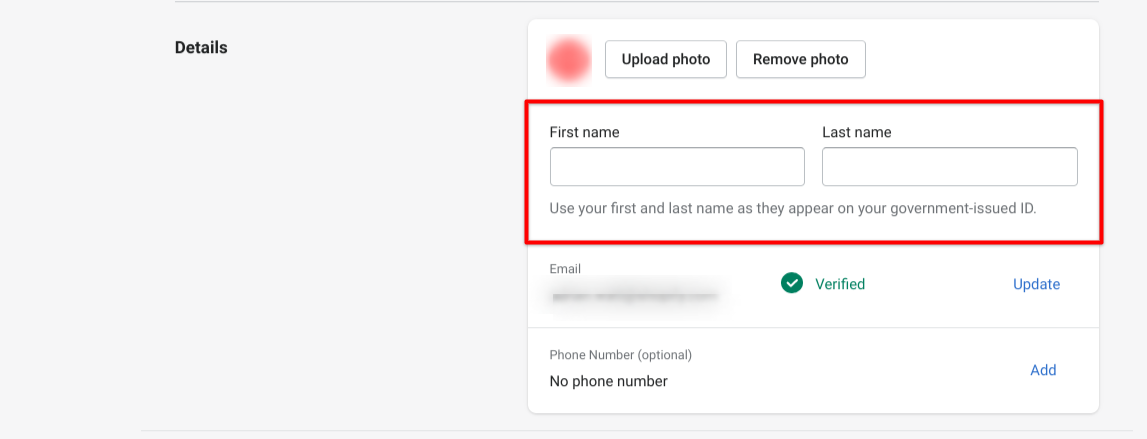The height and width of the screenshot is (439, 1147).
Task: Click the First name field label
Action: tap(584, 132)
